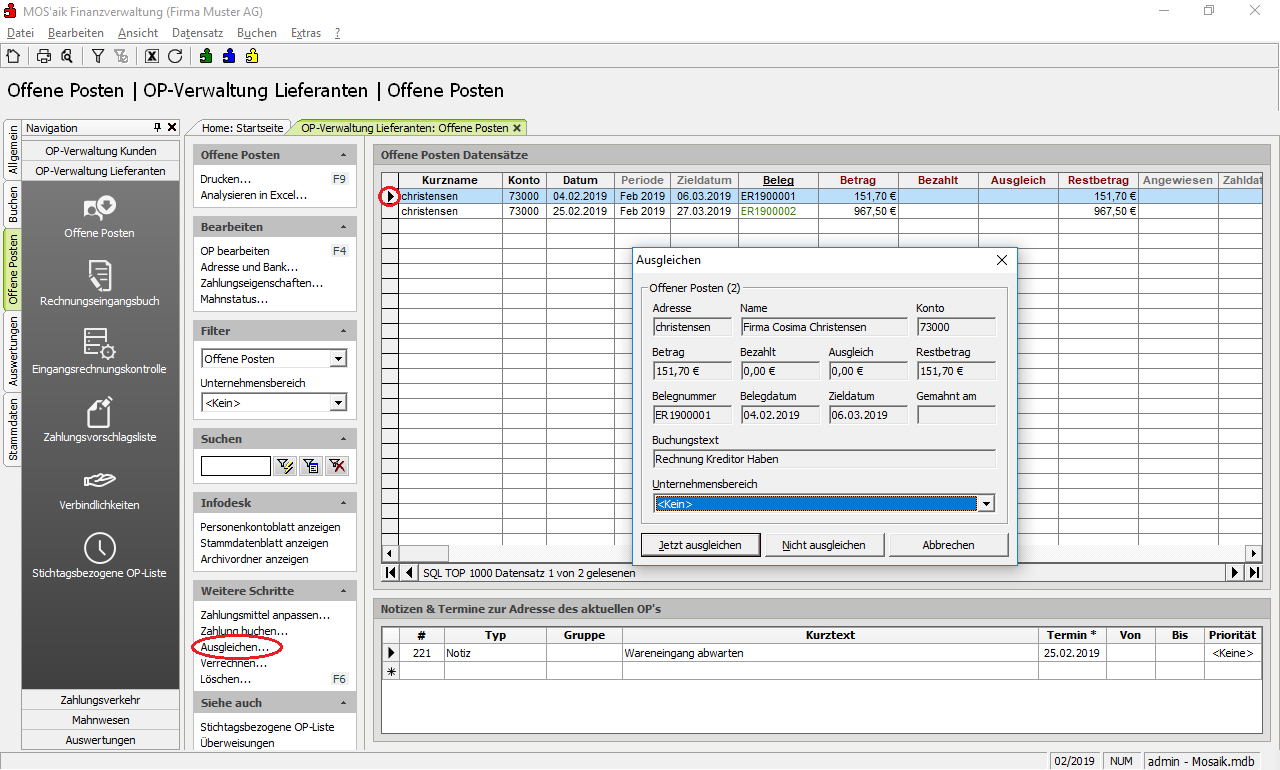This screenshot has height=770, width=1280.
Task: Click the remove filter red X icon
Action: click(337, 466)
